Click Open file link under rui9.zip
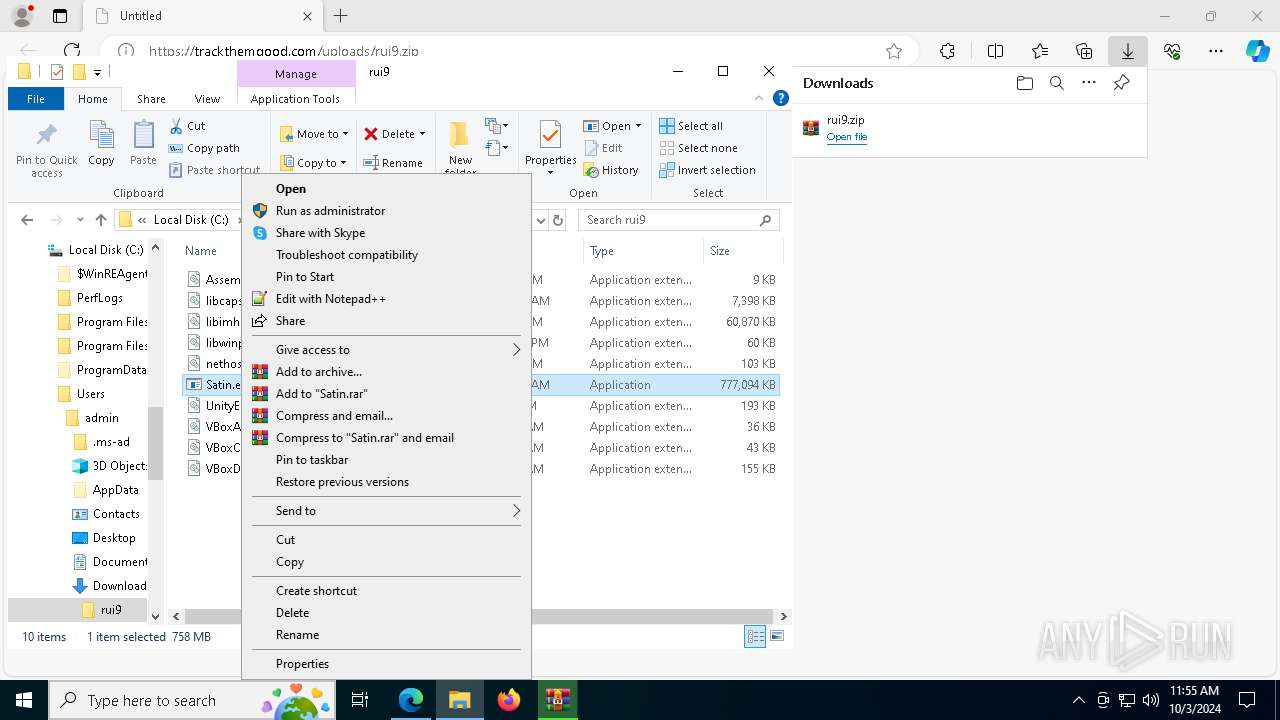 point(846,137)
